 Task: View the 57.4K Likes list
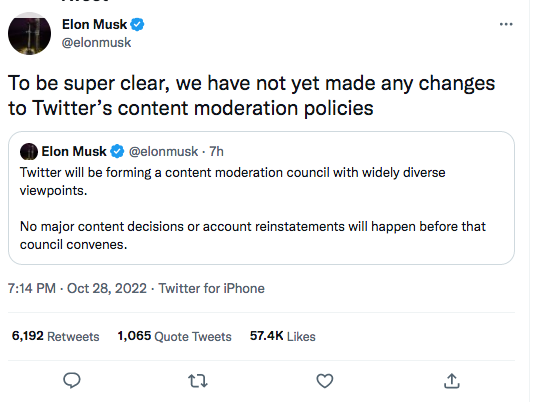[x=282, y=336]
